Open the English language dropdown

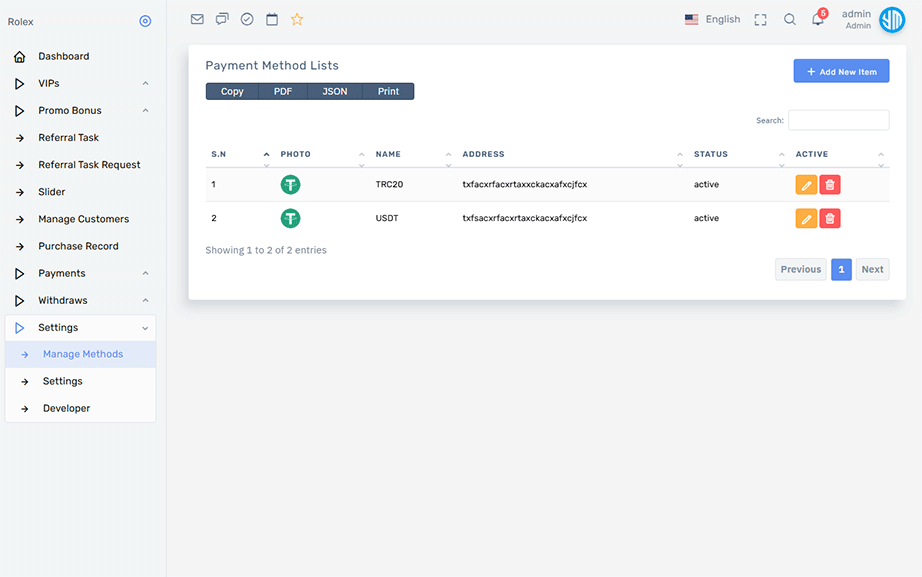[x=712, y=19]
